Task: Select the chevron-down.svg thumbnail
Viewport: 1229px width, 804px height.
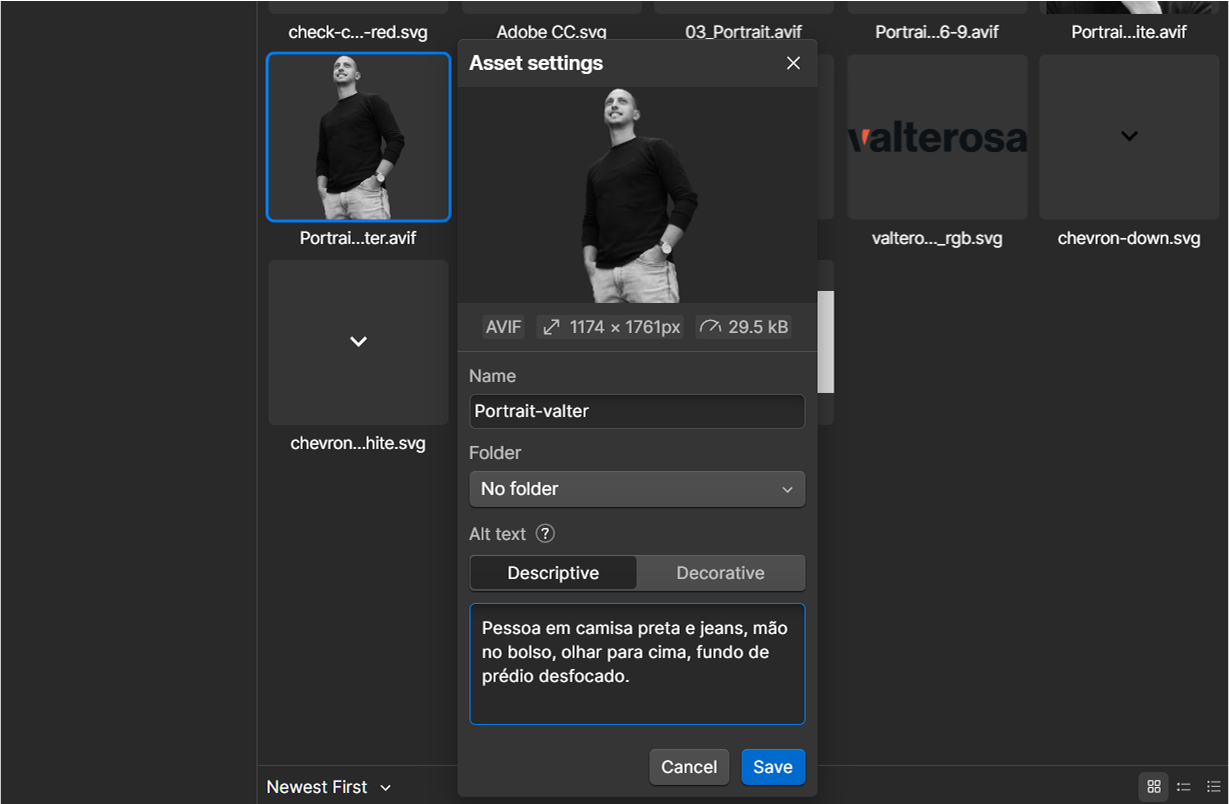Action: 1129,137
